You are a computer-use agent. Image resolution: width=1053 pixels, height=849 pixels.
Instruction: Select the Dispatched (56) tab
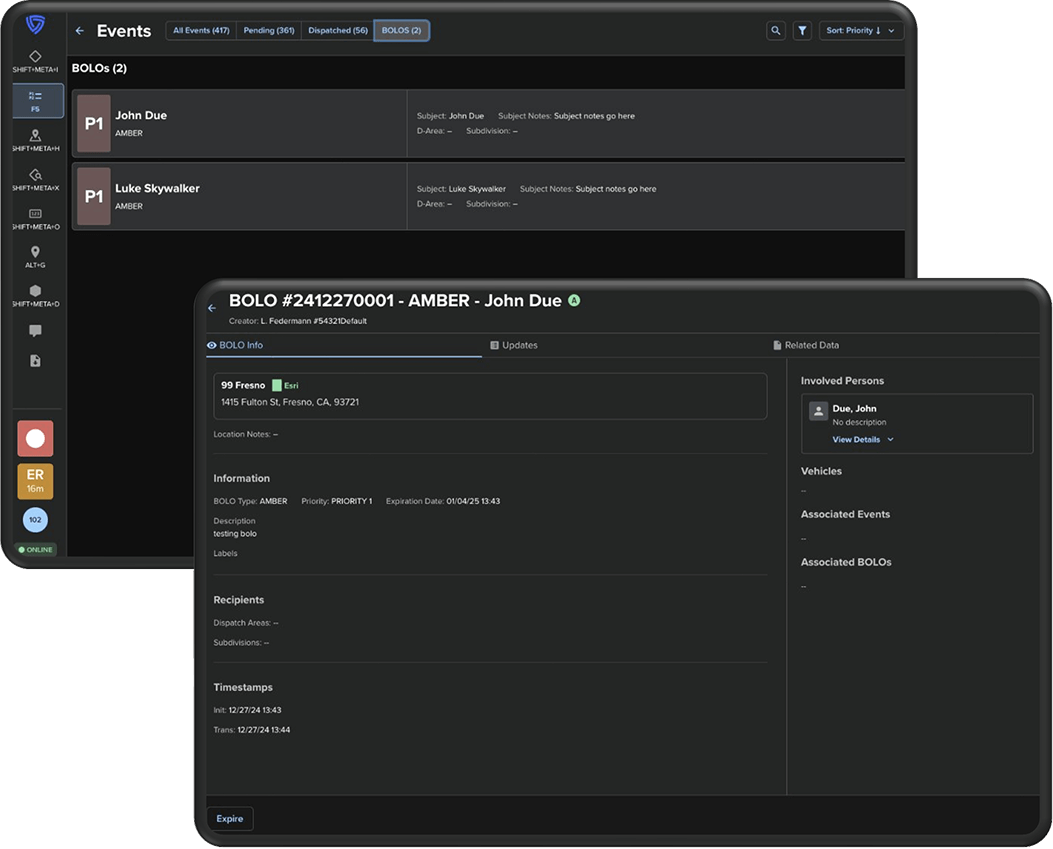(x=338, y=31)
